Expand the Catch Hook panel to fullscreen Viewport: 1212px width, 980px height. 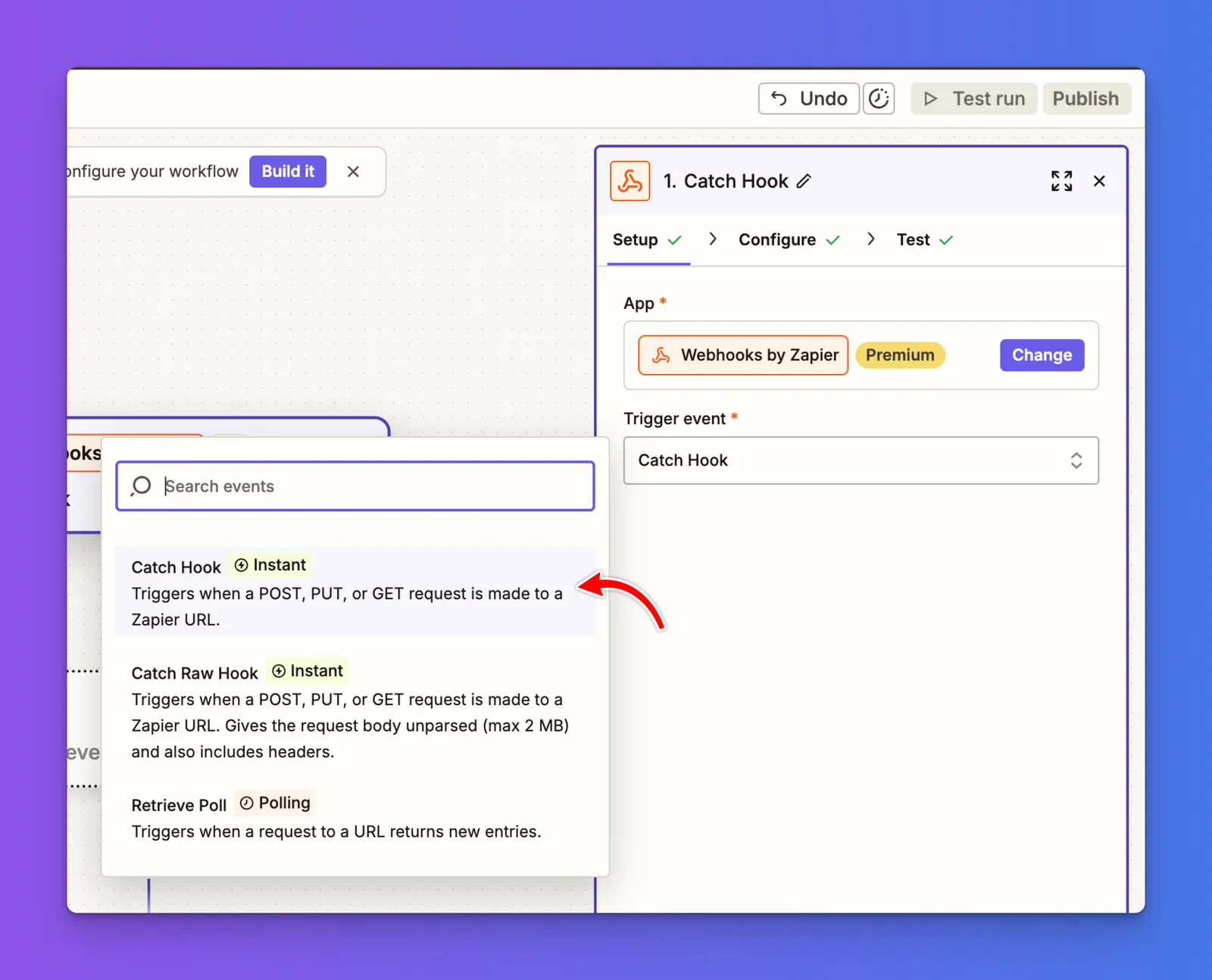coord(1061,181)
